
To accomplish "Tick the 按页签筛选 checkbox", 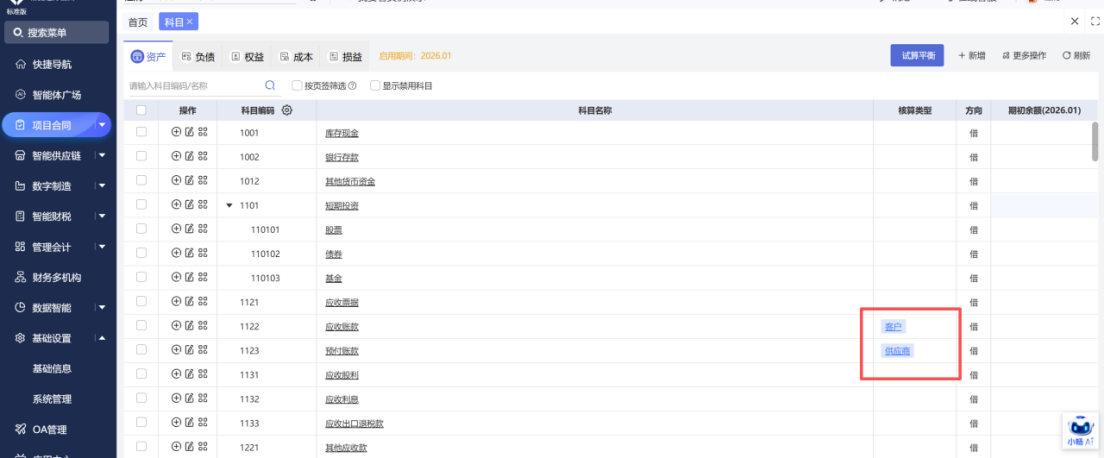I will pyautogui.click(x=297, y=86).
